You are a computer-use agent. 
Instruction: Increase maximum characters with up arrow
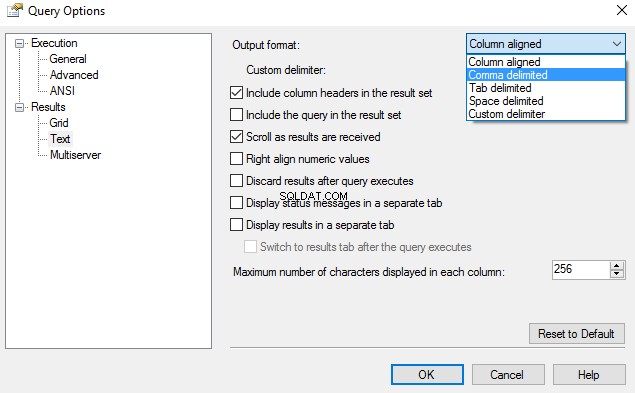(x=617, y=266)
